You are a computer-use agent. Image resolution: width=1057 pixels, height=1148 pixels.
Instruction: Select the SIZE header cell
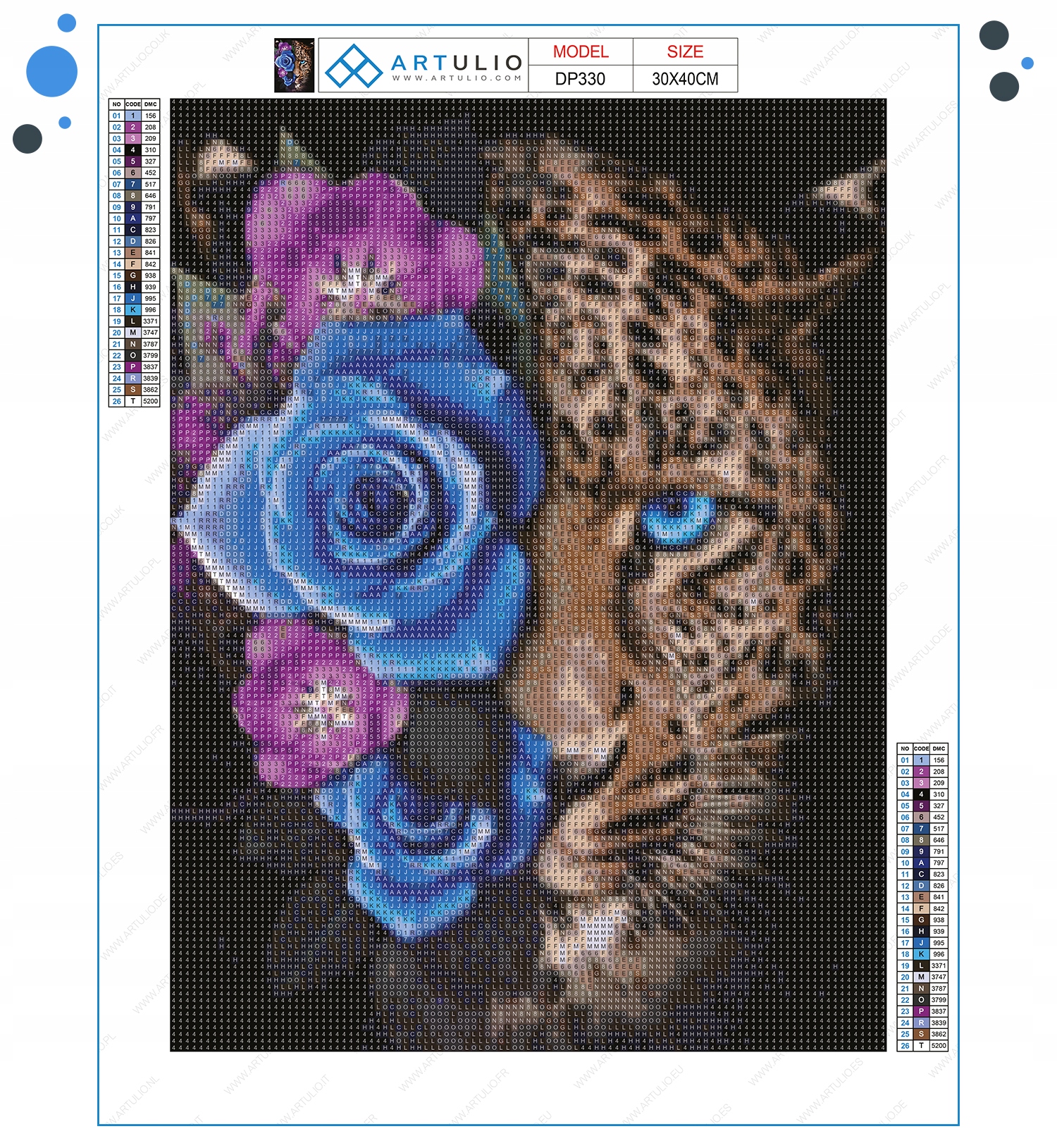coord(685,52)
